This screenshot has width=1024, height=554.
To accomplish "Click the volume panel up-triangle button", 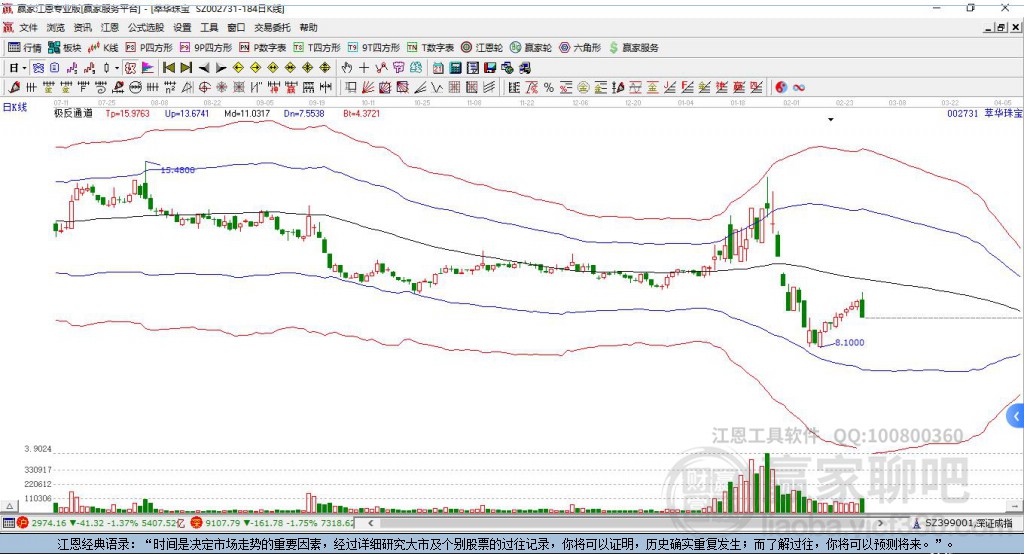I will [x=9, y=506].
